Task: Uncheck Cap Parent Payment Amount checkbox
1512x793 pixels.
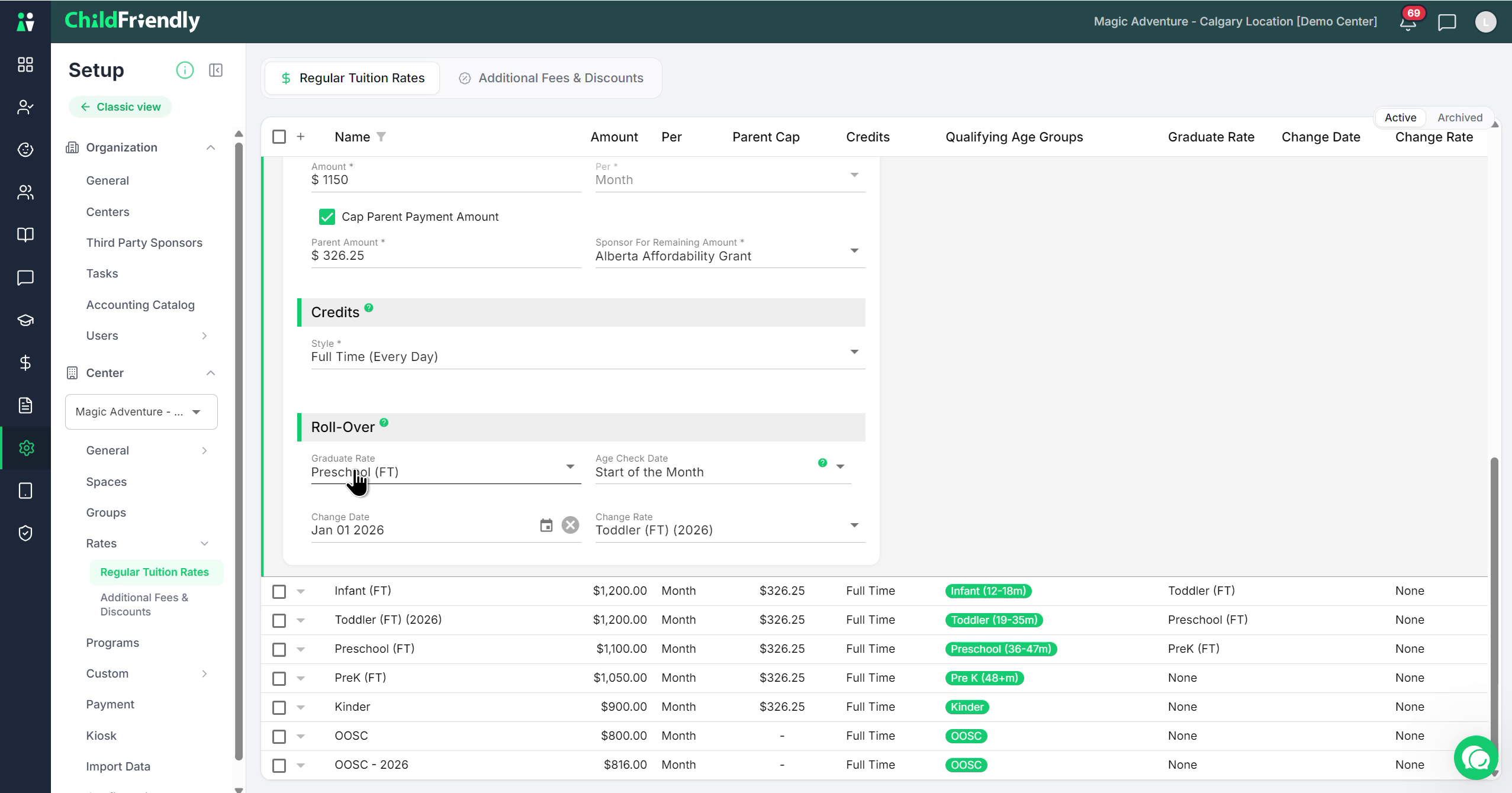Action: [x=327, y=217]
